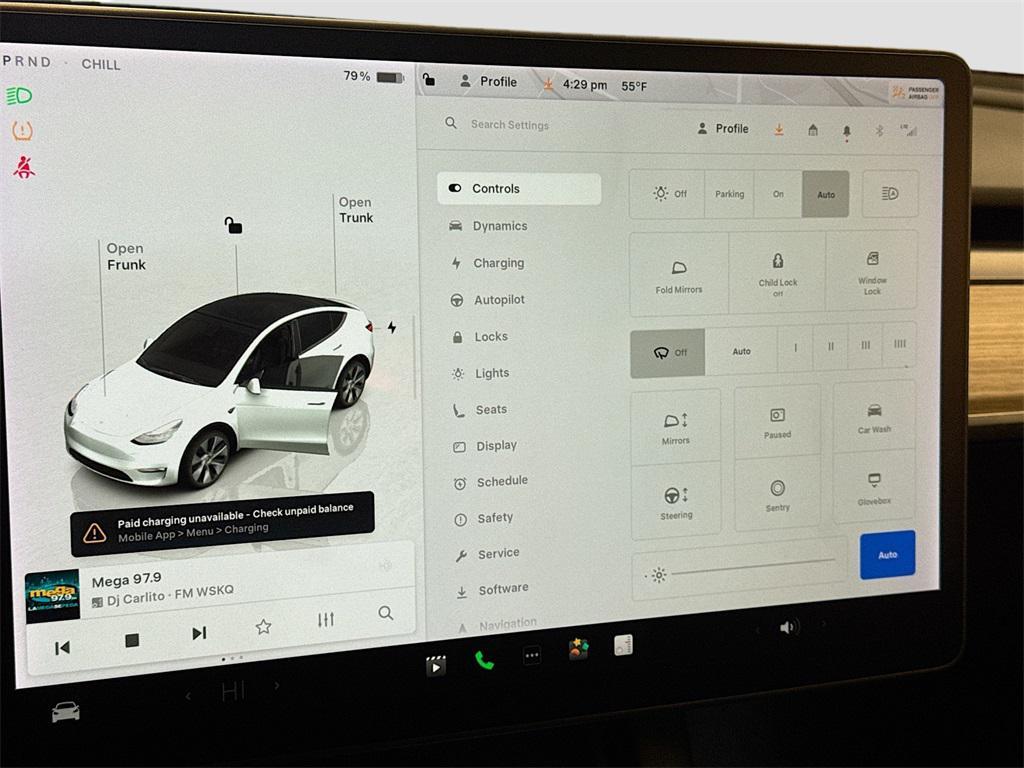Open the phone app from the dock
Screen dimensions: 1024x768
pos(486,661)
